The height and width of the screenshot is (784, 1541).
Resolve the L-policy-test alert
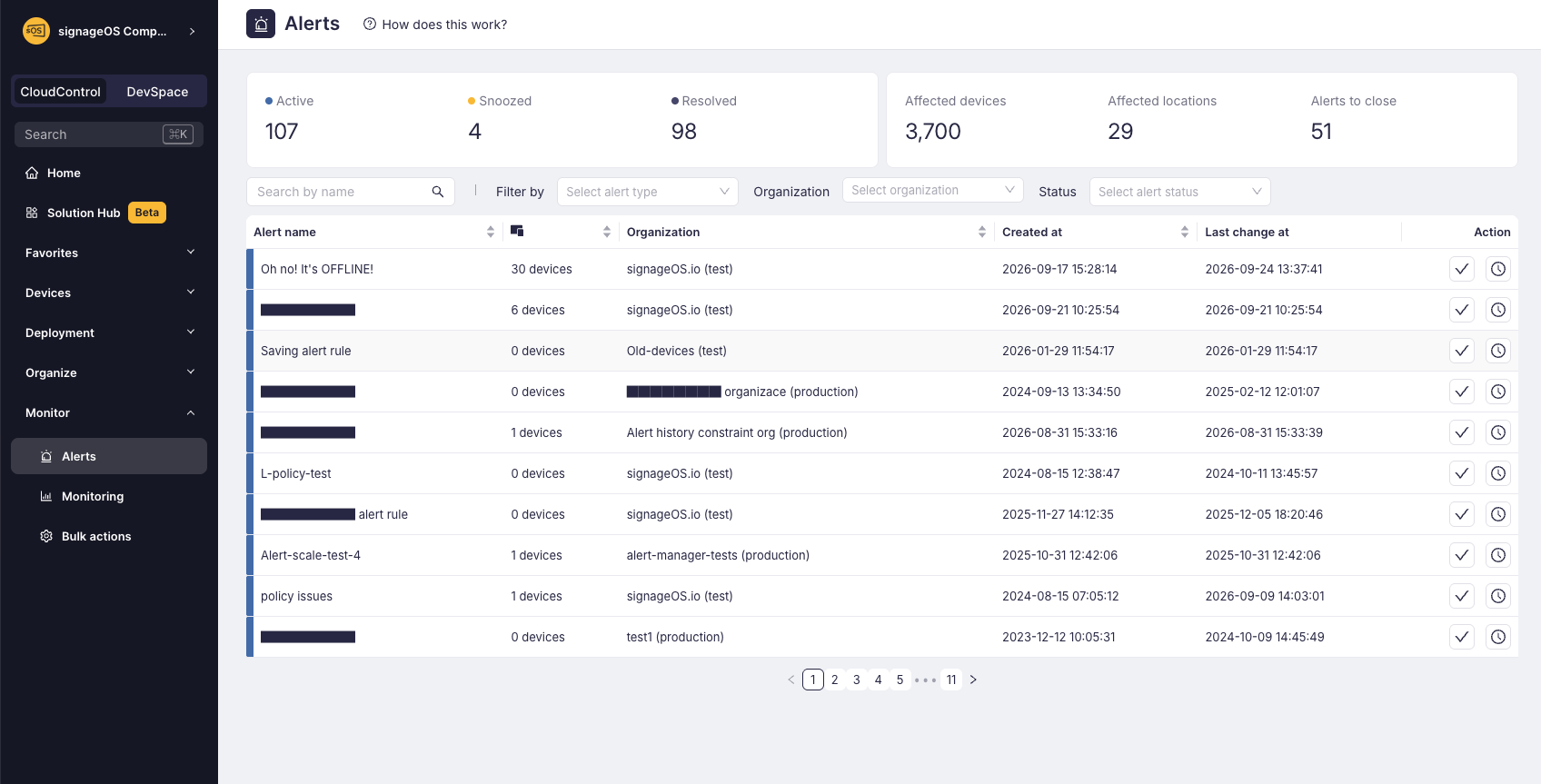click(x=1461, y=473)
